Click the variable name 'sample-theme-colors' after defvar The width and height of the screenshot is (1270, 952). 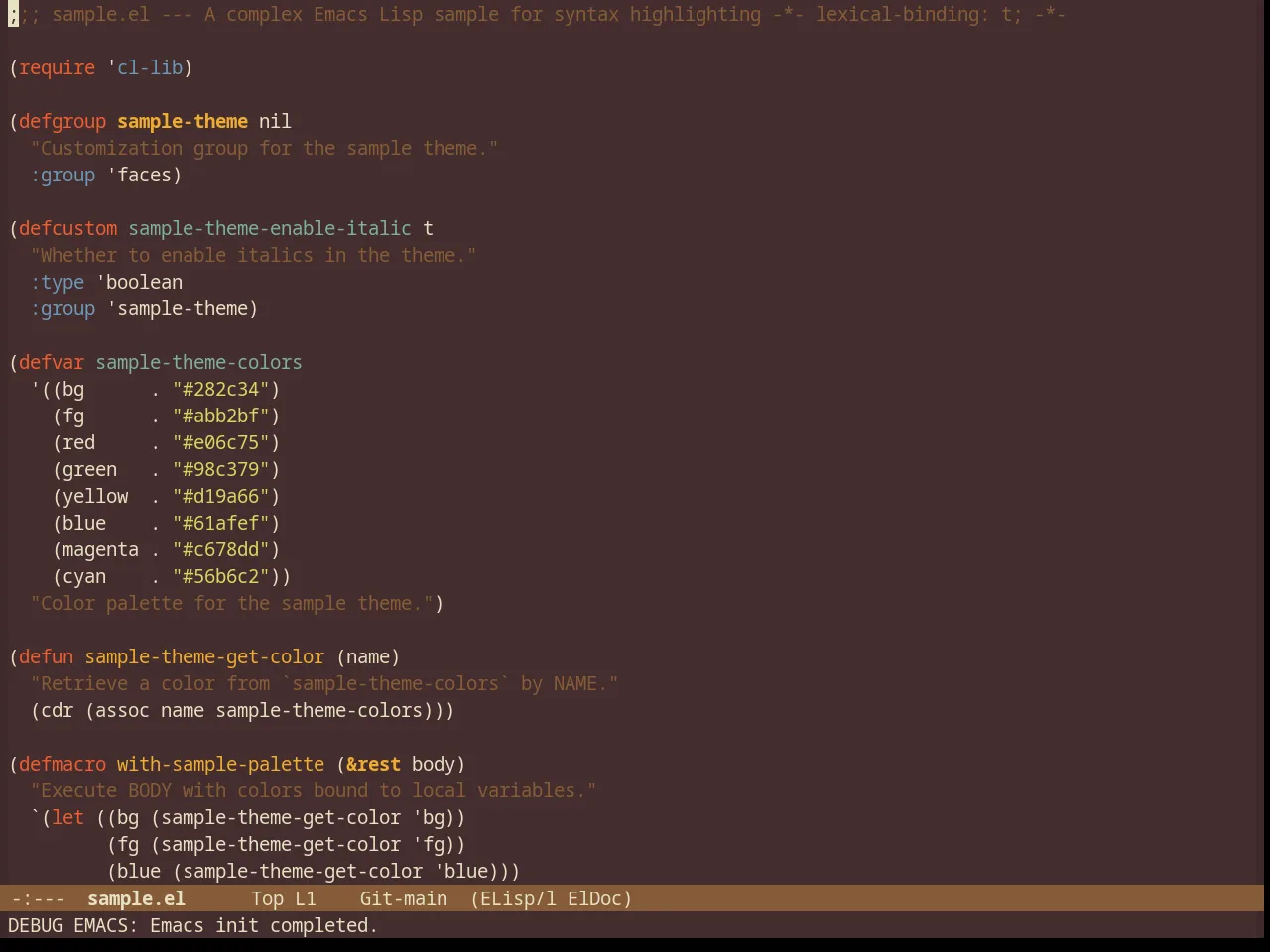click(198, 362)
